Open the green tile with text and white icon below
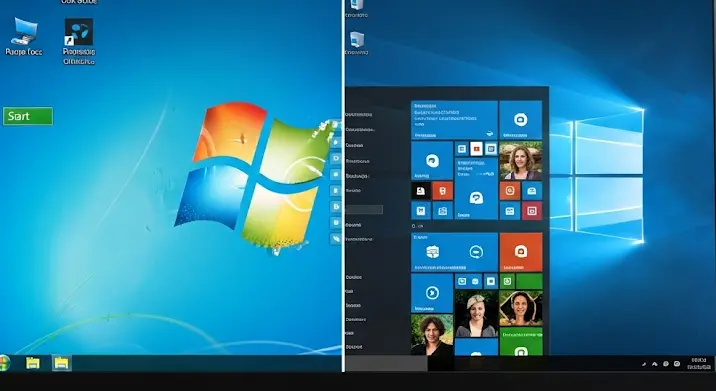This screenshot has width=716, height=391. coord(521,341)
